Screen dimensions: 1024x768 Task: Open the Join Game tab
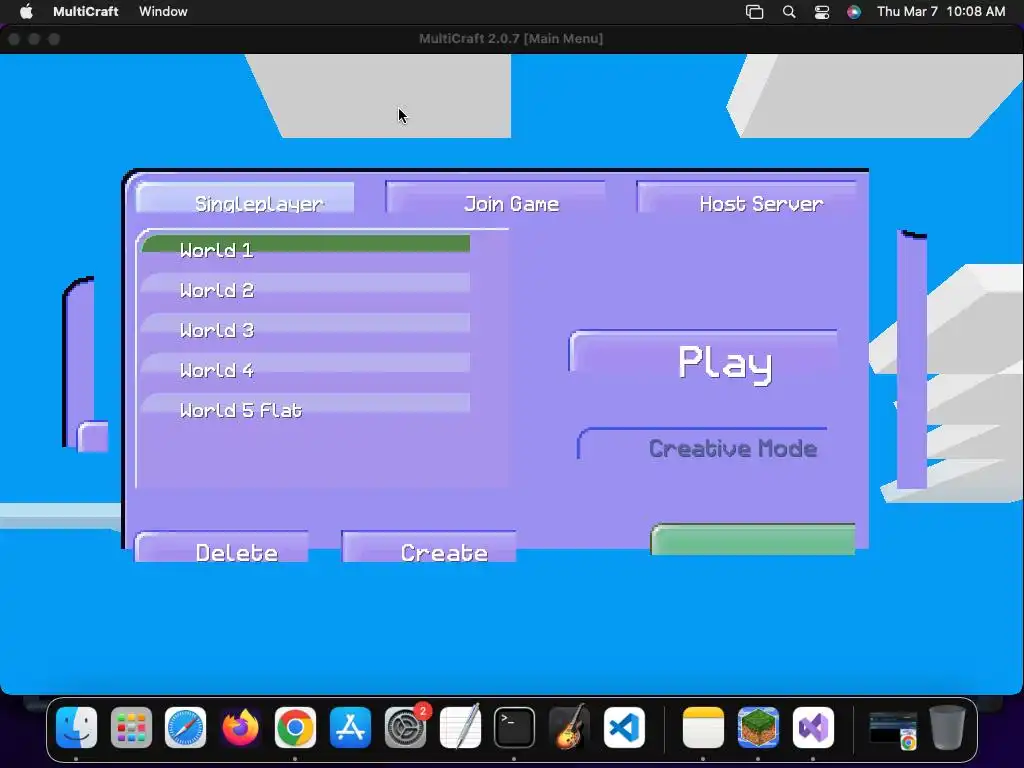click(x=496, y=199)
